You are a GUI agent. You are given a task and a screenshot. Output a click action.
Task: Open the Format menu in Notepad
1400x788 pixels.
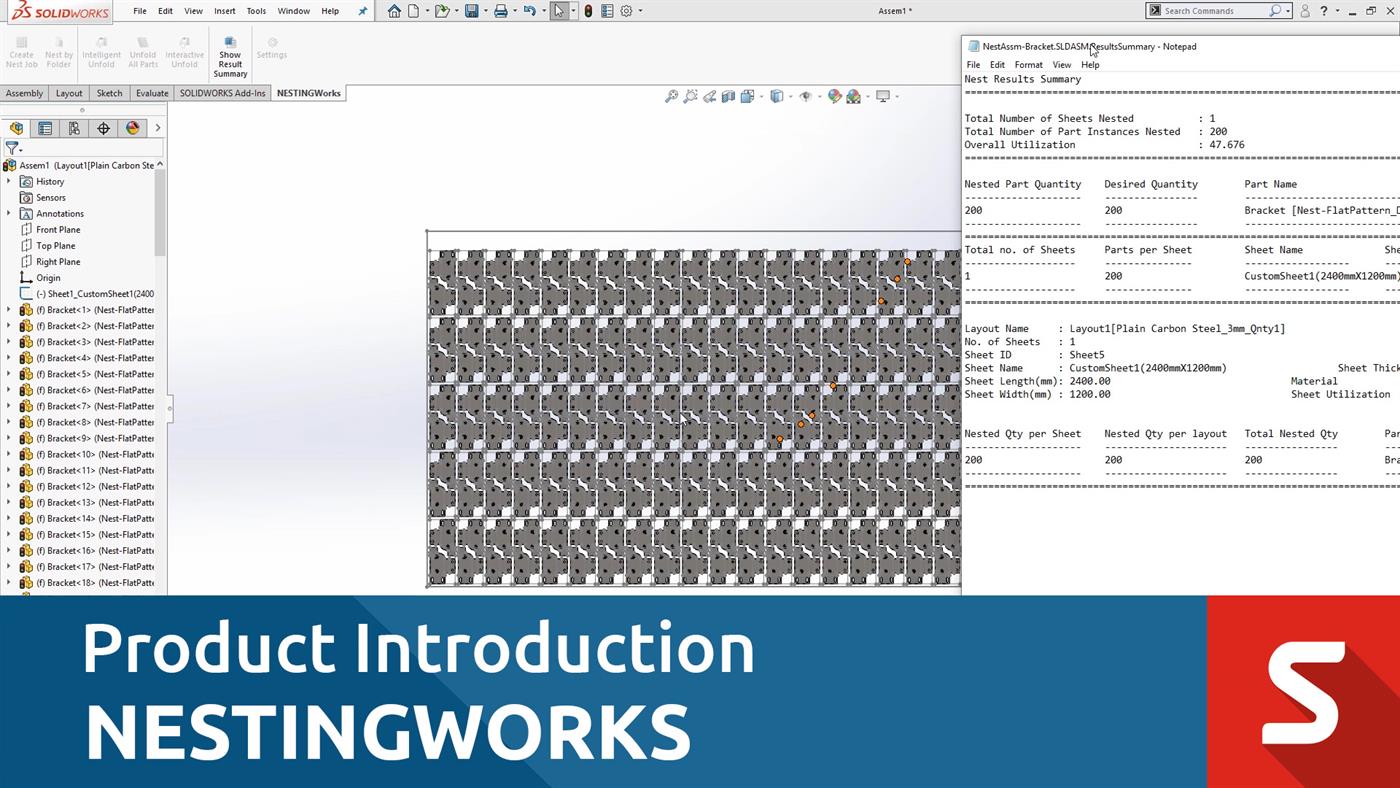1028,64
